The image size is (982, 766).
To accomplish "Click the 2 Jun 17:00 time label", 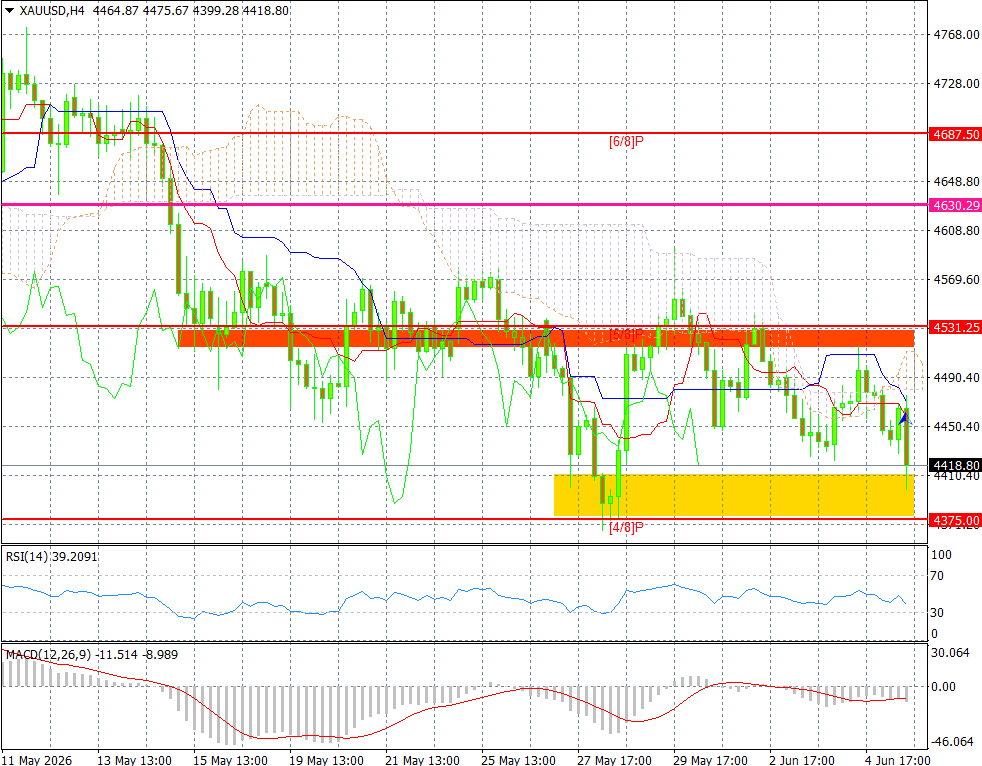I will click(x=802, y=760).
